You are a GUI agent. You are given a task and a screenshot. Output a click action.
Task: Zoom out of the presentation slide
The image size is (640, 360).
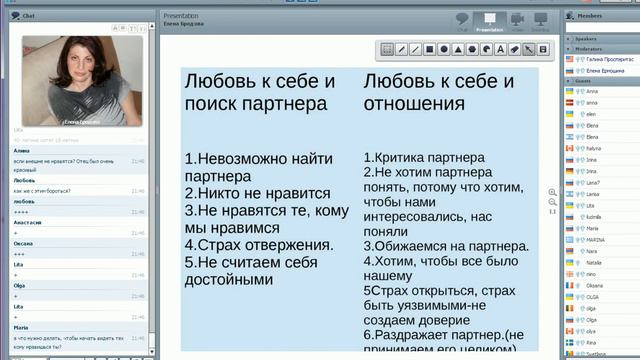click(x=552, y=202)
